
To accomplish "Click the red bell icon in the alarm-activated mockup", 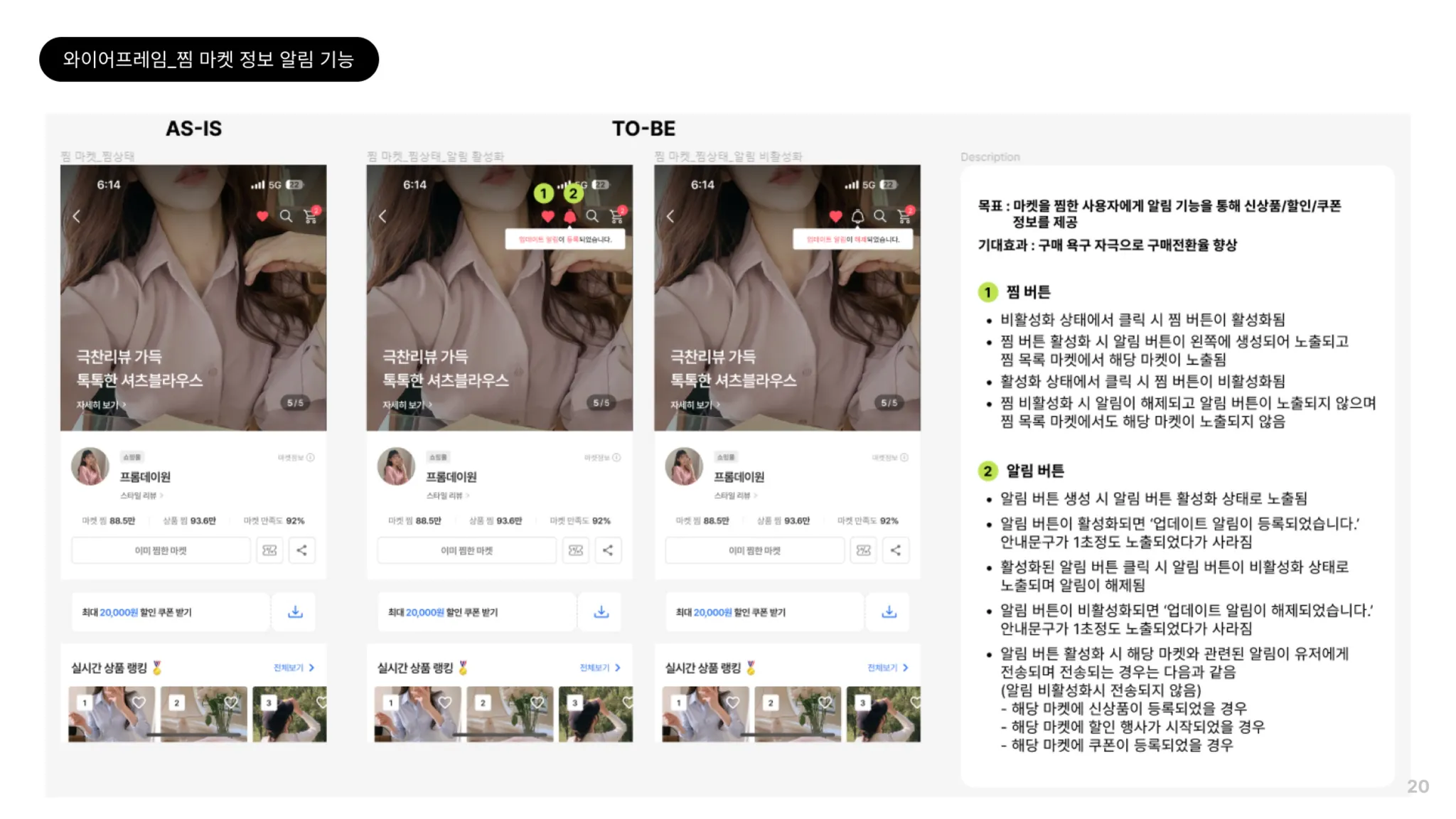I will 569,216.
